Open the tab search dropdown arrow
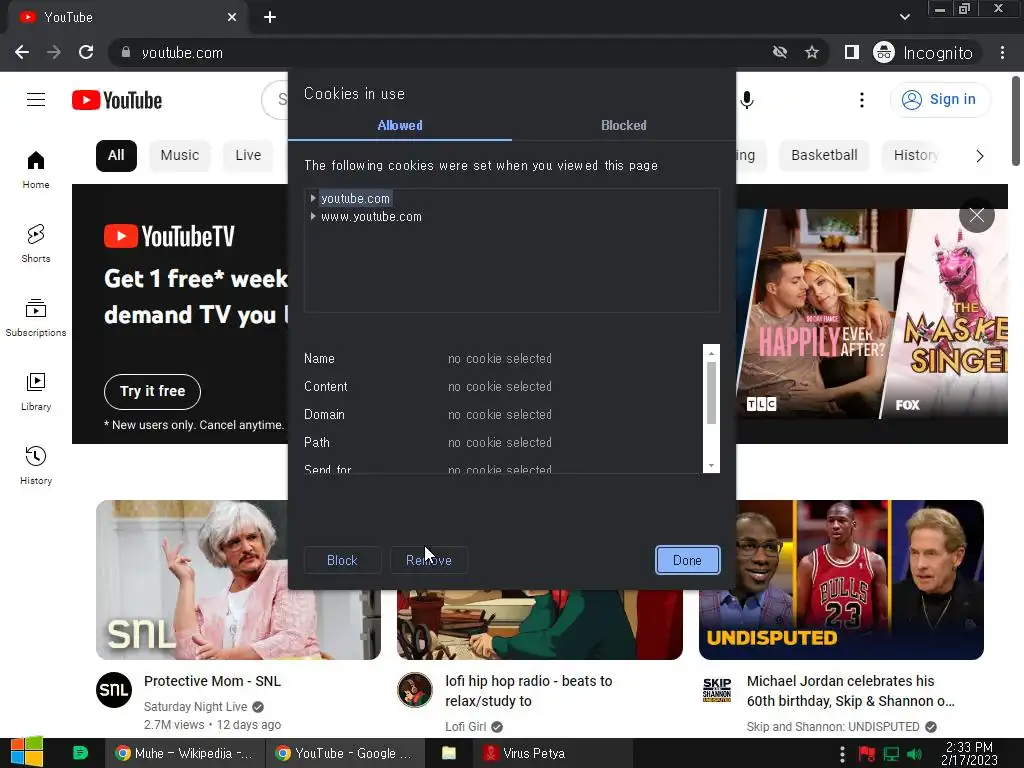 [x=904, y=17]
